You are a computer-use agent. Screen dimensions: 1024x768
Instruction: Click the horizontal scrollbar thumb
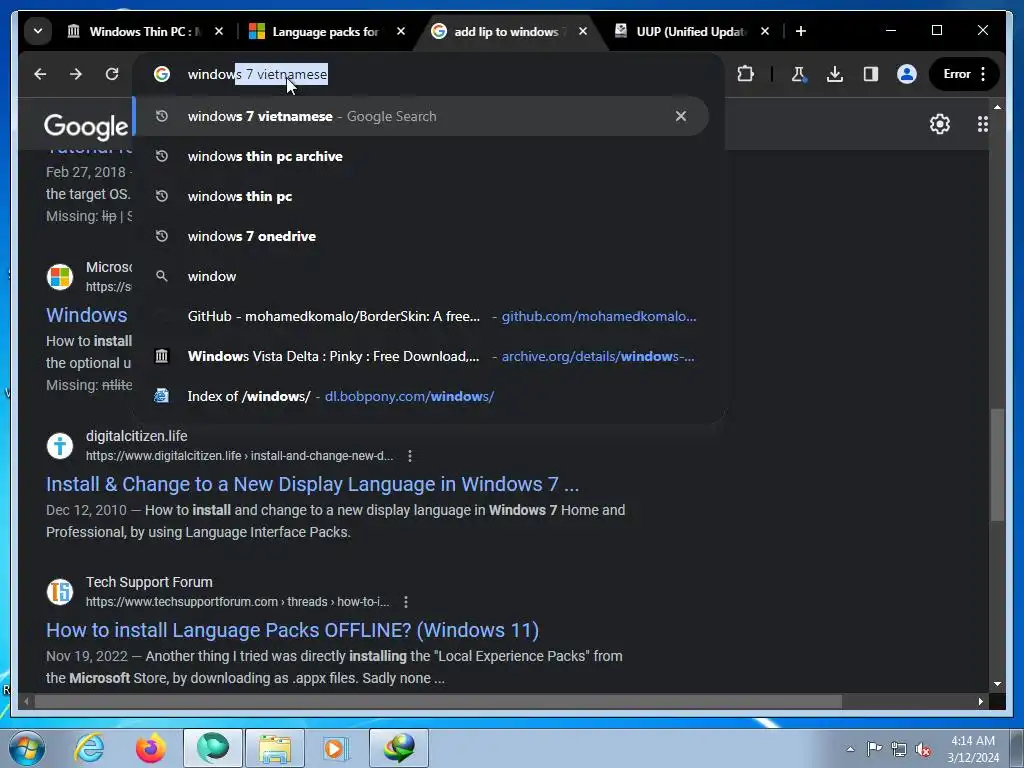point(438,701)
